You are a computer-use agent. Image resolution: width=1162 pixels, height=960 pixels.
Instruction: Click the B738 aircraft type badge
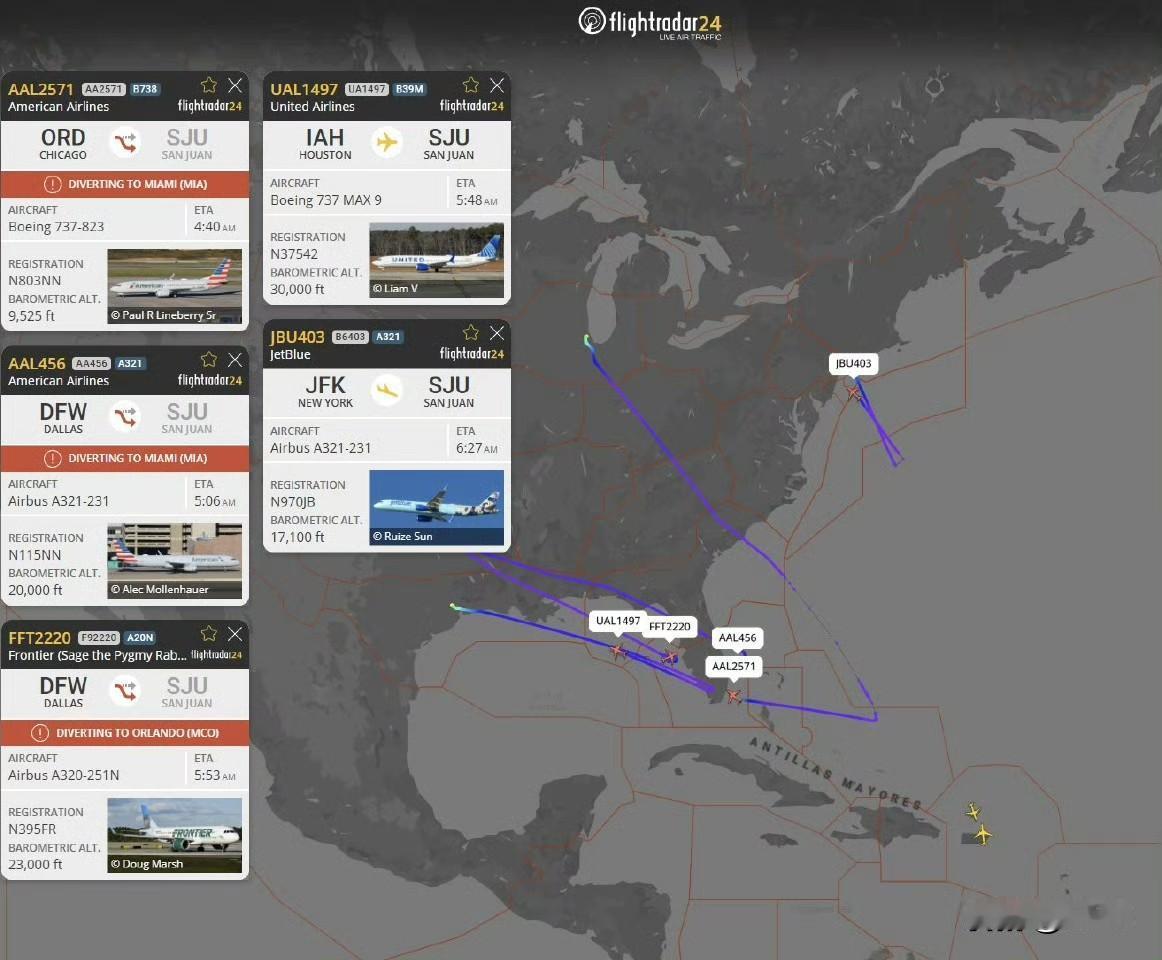145,89
